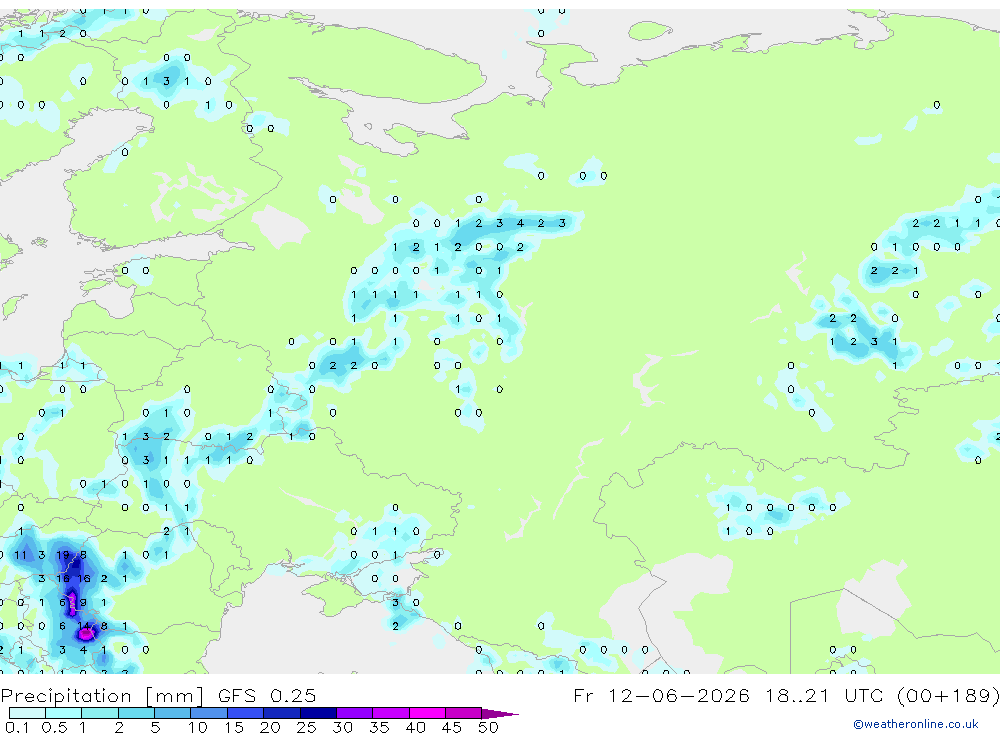Click the '11' precipitation value on the map
1000x733 pixels.
tap(20, 555)
